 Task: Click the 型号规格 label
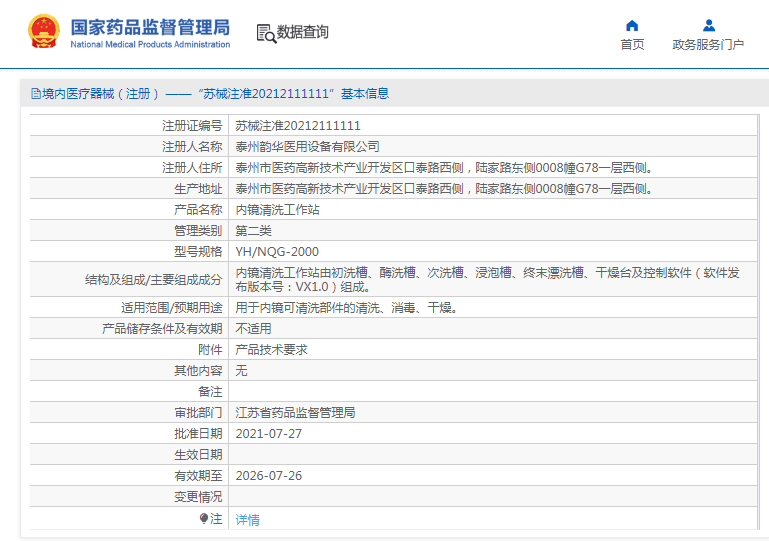click(198, 252)
